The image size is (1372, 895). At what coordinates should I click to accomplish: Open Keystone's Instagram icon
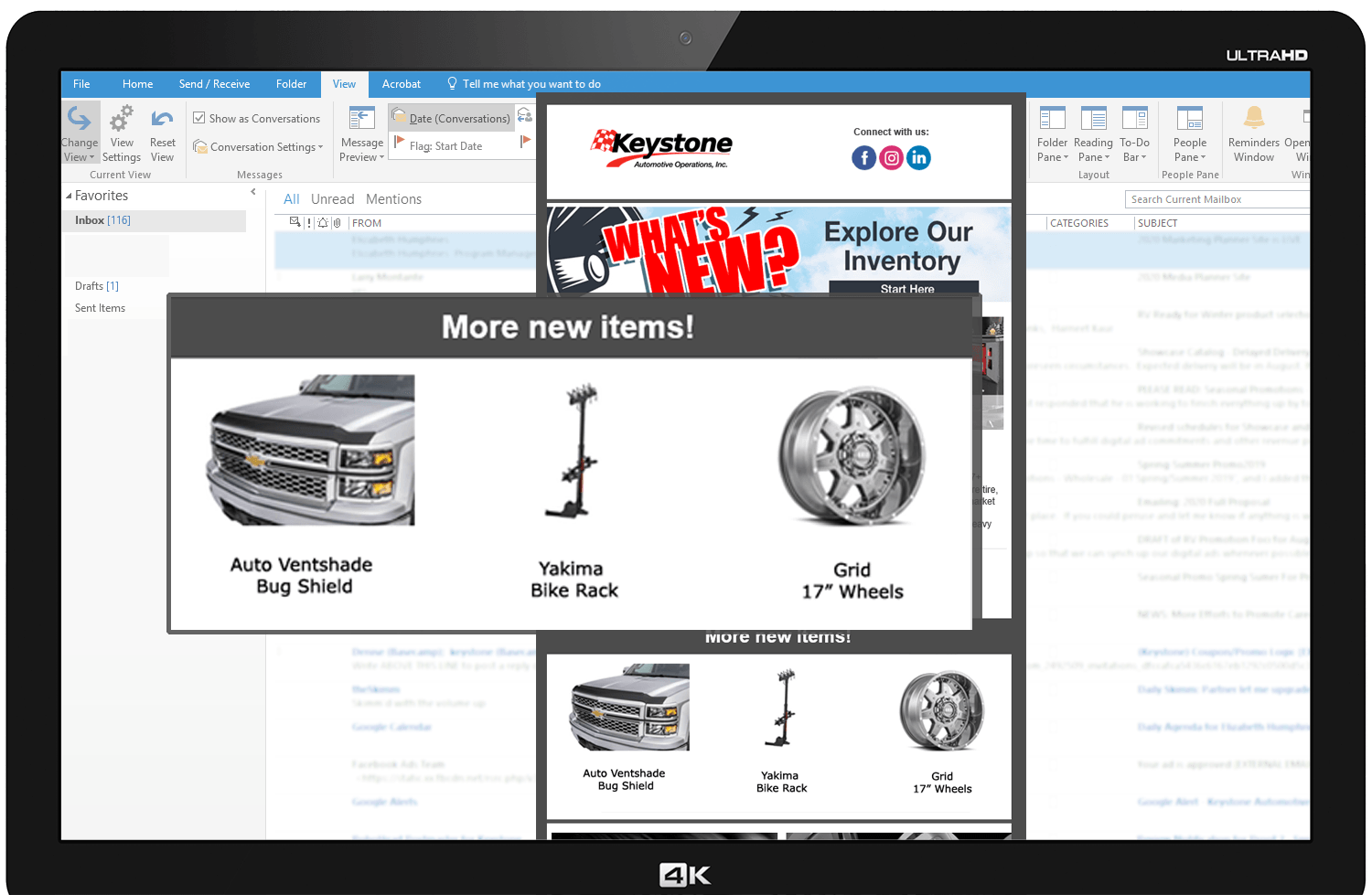(891, 158)
